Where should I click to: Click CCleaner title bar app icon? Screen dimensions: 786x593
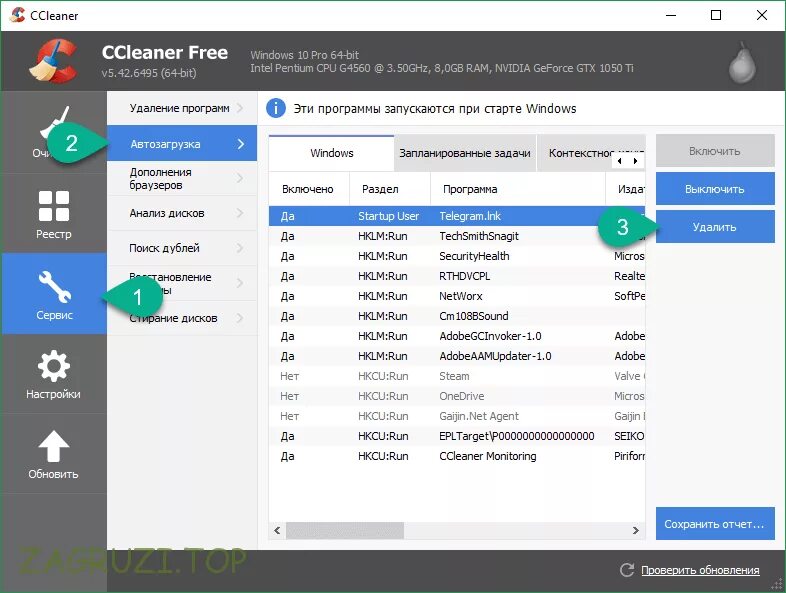point(18,15)
